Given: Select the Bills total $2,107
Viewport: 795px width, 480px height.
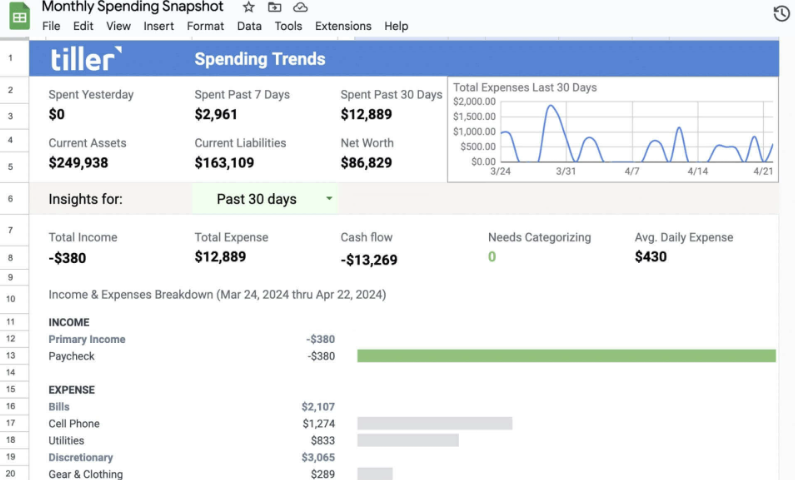Looking at the screenshot, I should (x=318, y=407).
